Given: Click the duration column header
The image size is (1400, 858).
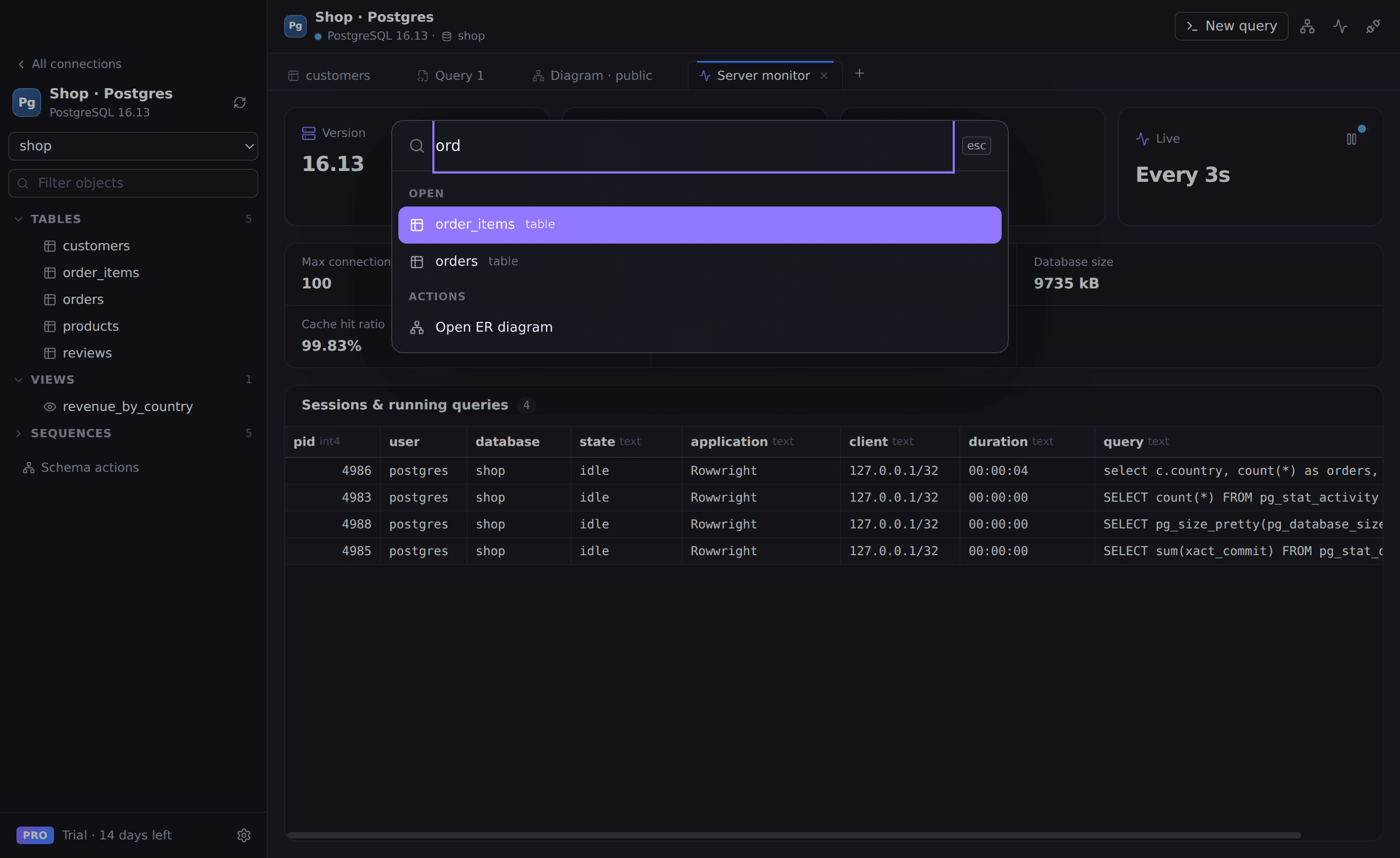Looking at the screenshot, I should click(x=1027, y=442).
